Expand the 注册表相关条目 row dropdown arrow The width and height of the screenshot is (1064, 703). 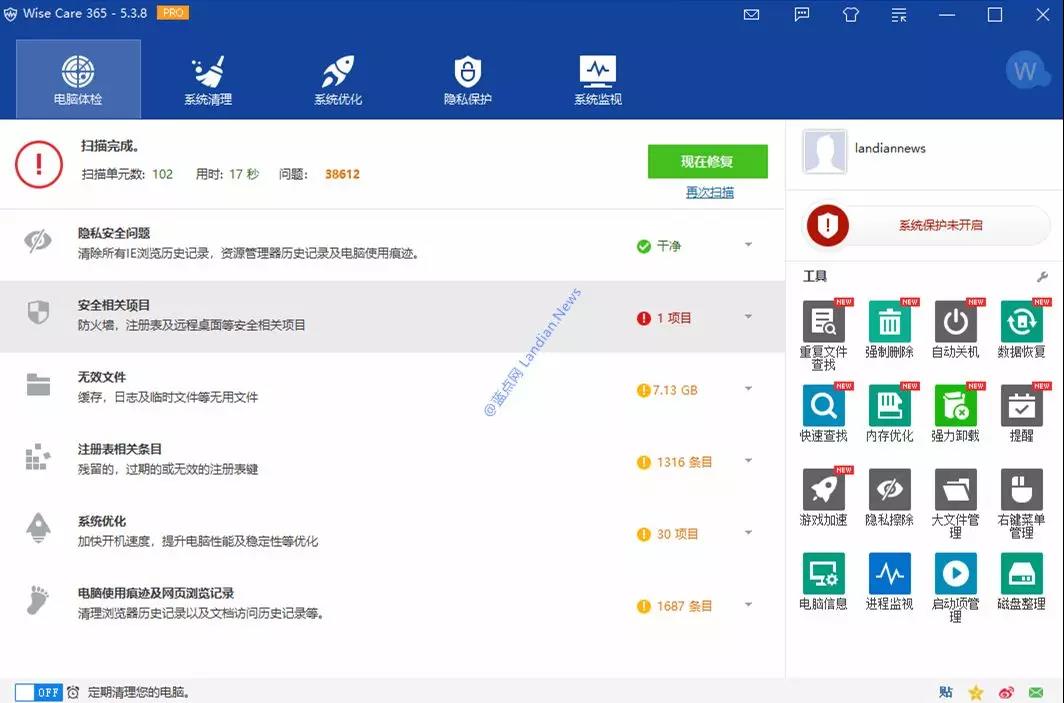(x=748, y=461)
